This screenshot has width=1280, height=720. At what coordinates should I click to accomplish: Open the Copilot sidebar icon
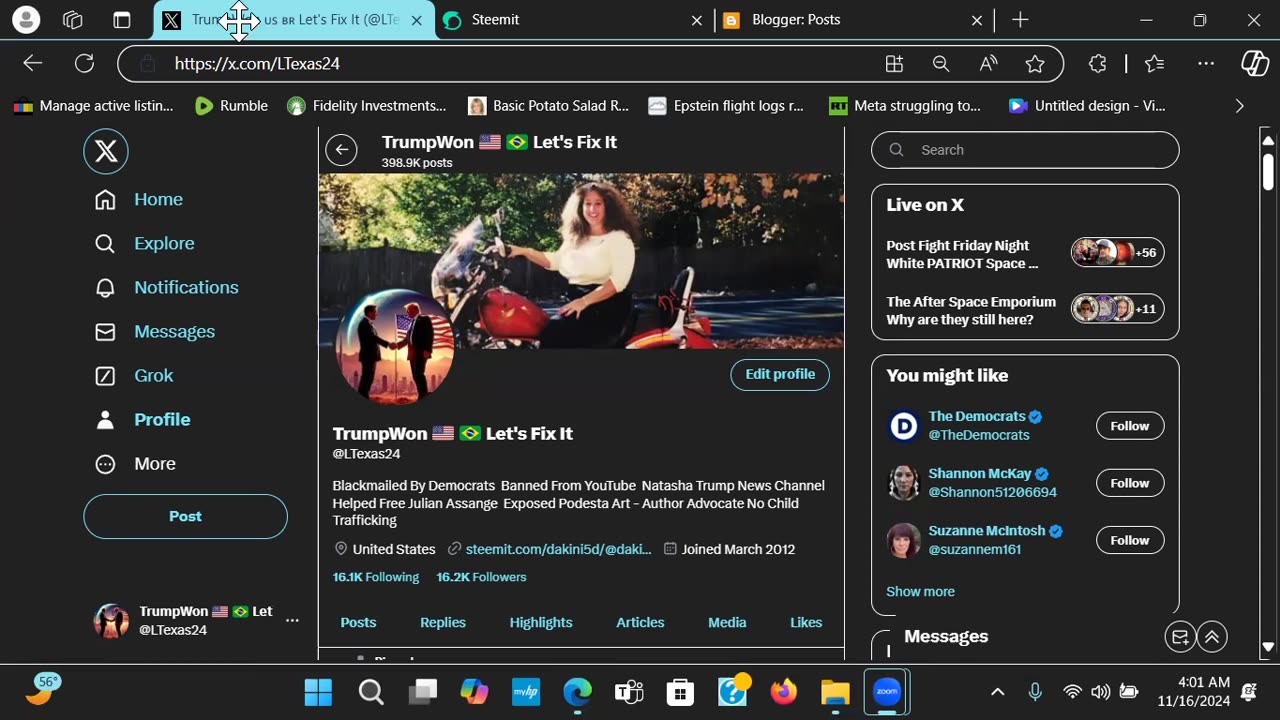[1255, 63]
